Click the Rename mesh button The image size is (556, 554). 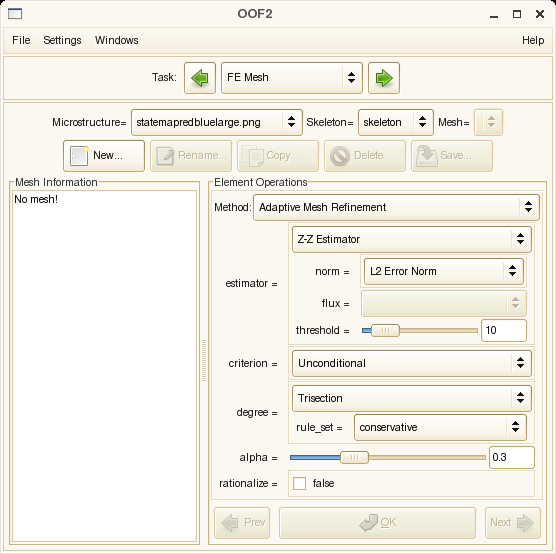(191, 156)
